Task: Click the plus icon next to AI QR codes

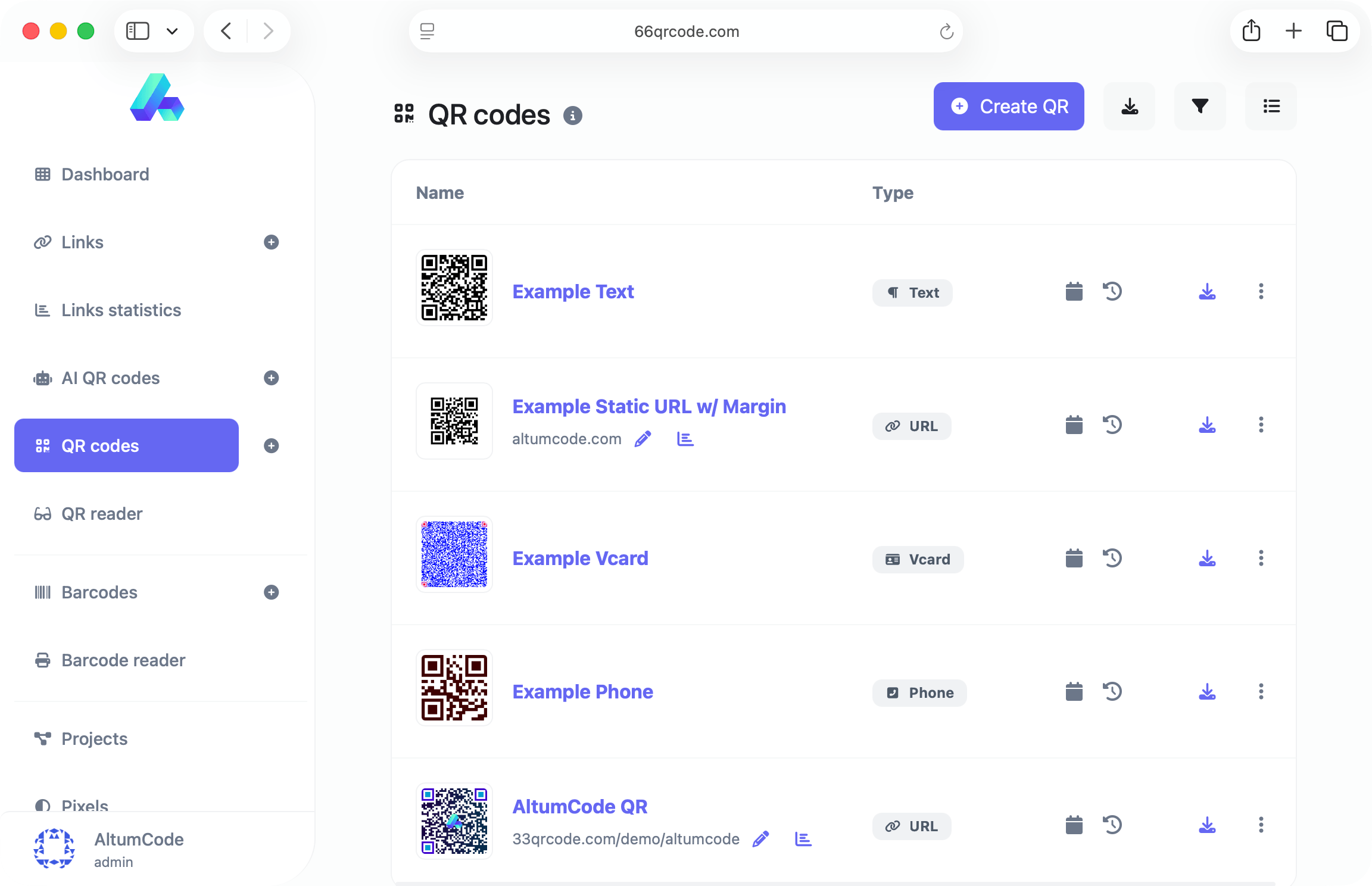Action: pyautogui.click(x=272, y=378)
